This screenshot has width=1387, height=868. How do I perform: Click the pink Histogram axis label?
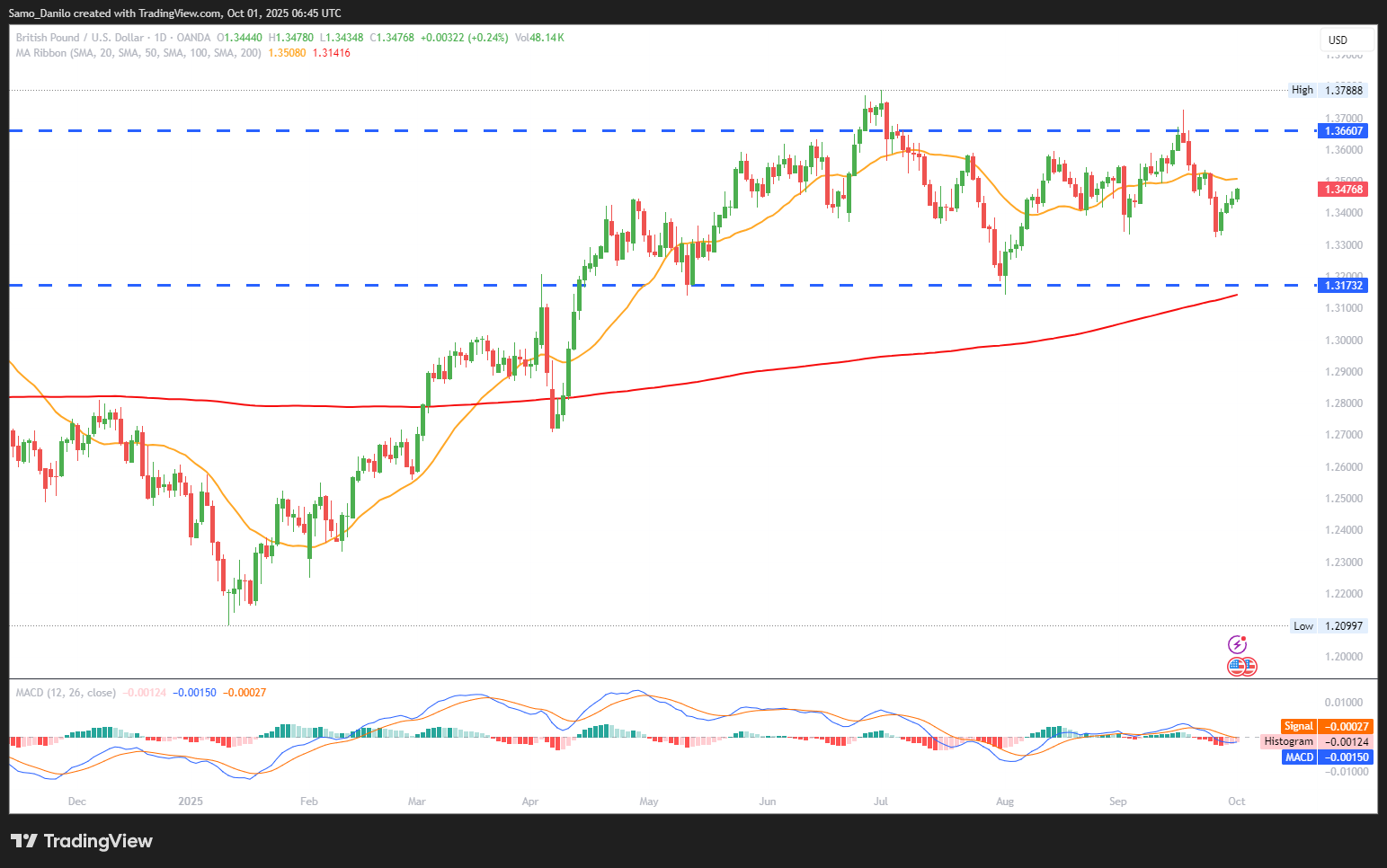point(1288,741)
